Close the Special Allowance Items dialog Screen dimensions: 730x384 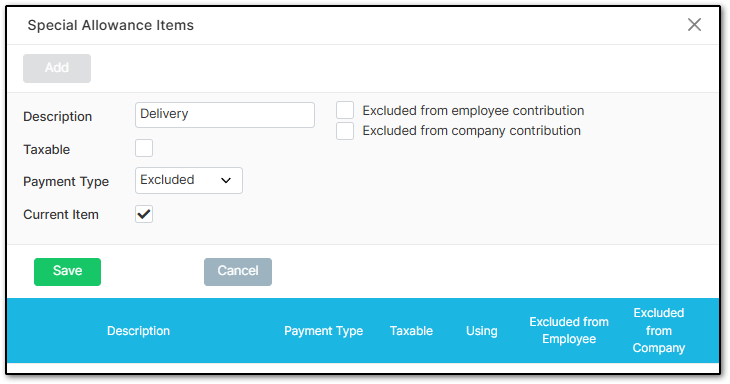click(x=694, y=25)
